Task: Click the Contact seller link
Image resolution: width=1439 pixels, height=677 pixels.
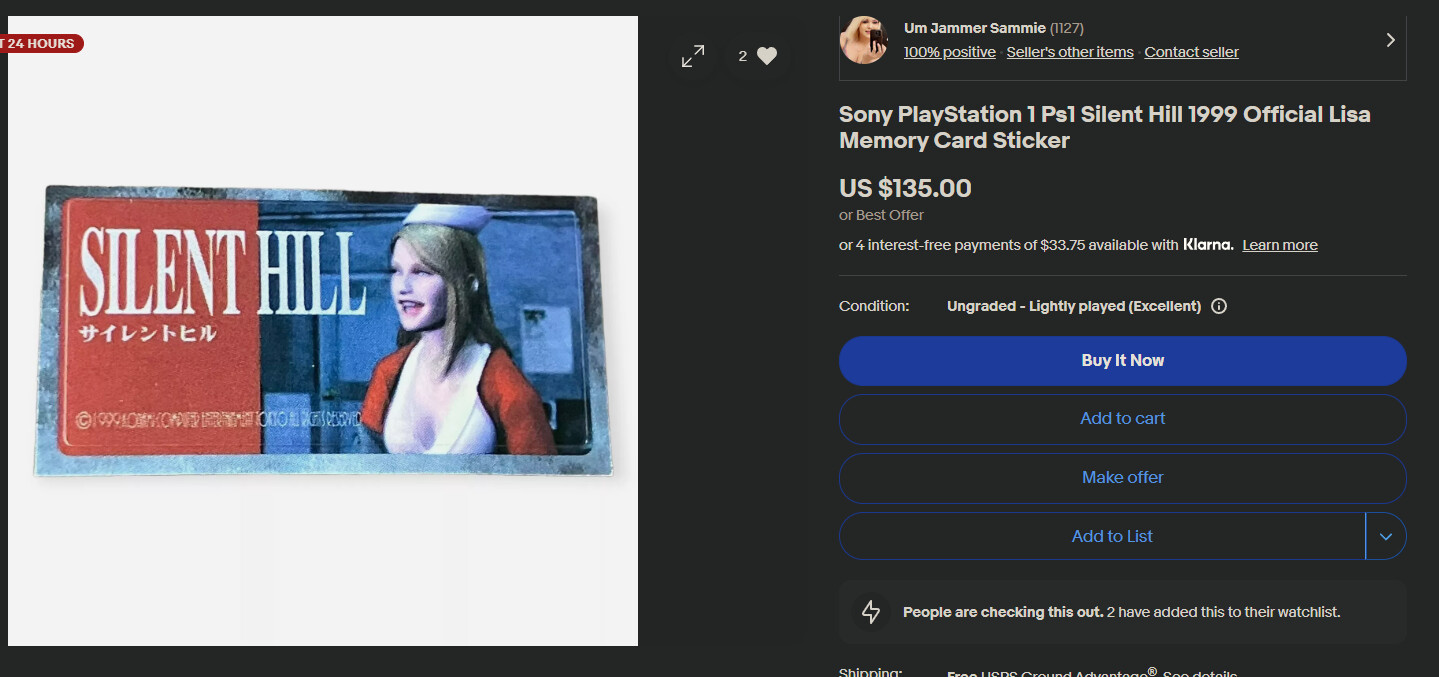Action: click(x=1191, y=52)
